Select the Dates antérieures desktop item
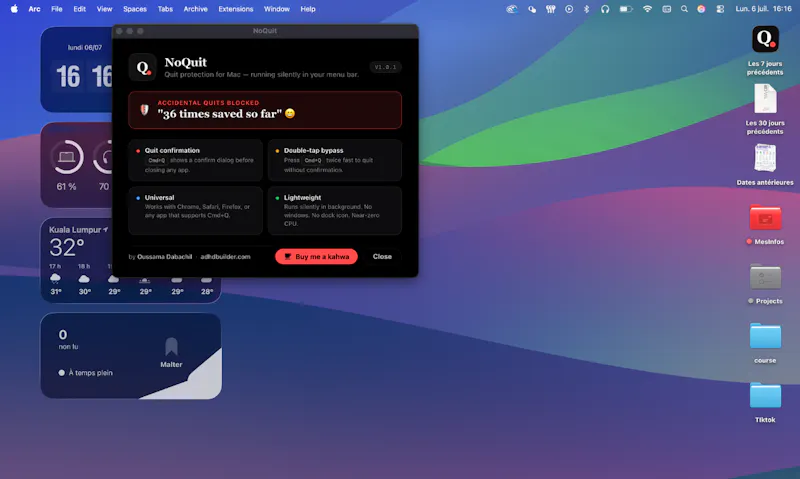The height and width of the screenshot is (479, 800). [765, 158]
